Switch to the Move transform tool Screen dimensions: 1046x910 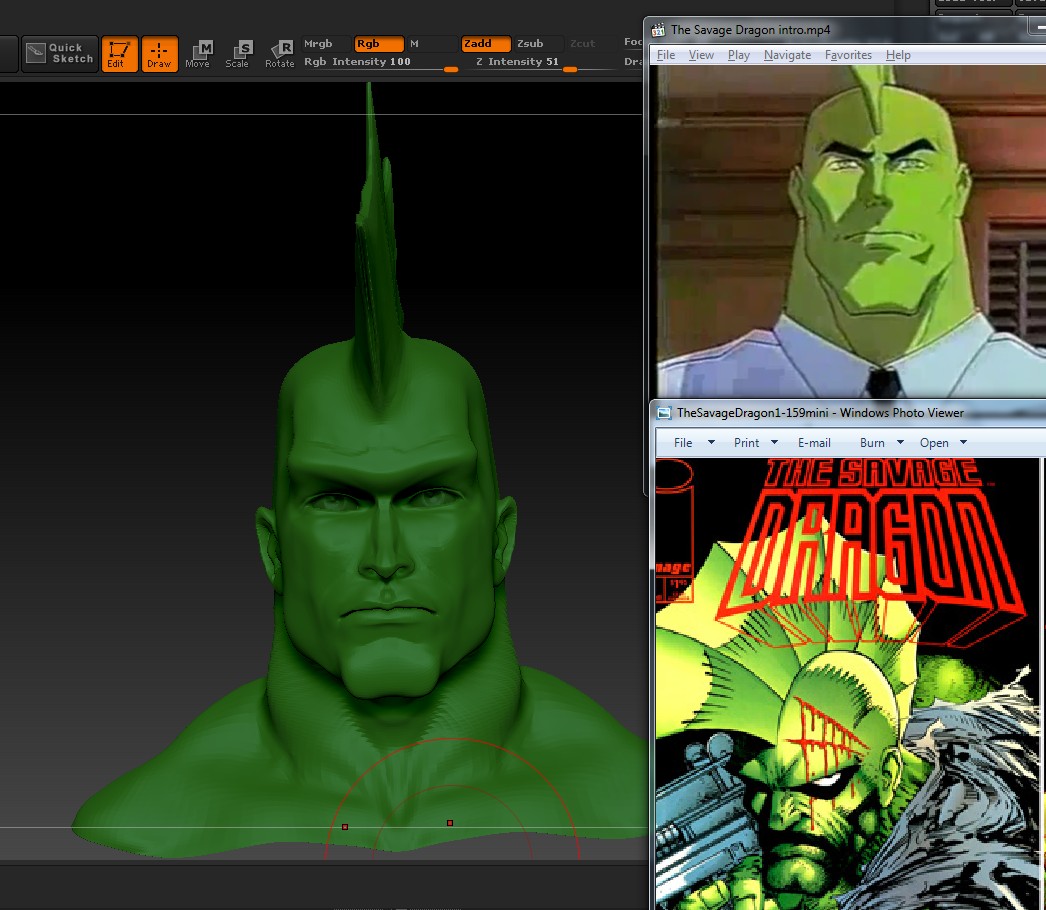pyautogui.click(x=198, y=54)
